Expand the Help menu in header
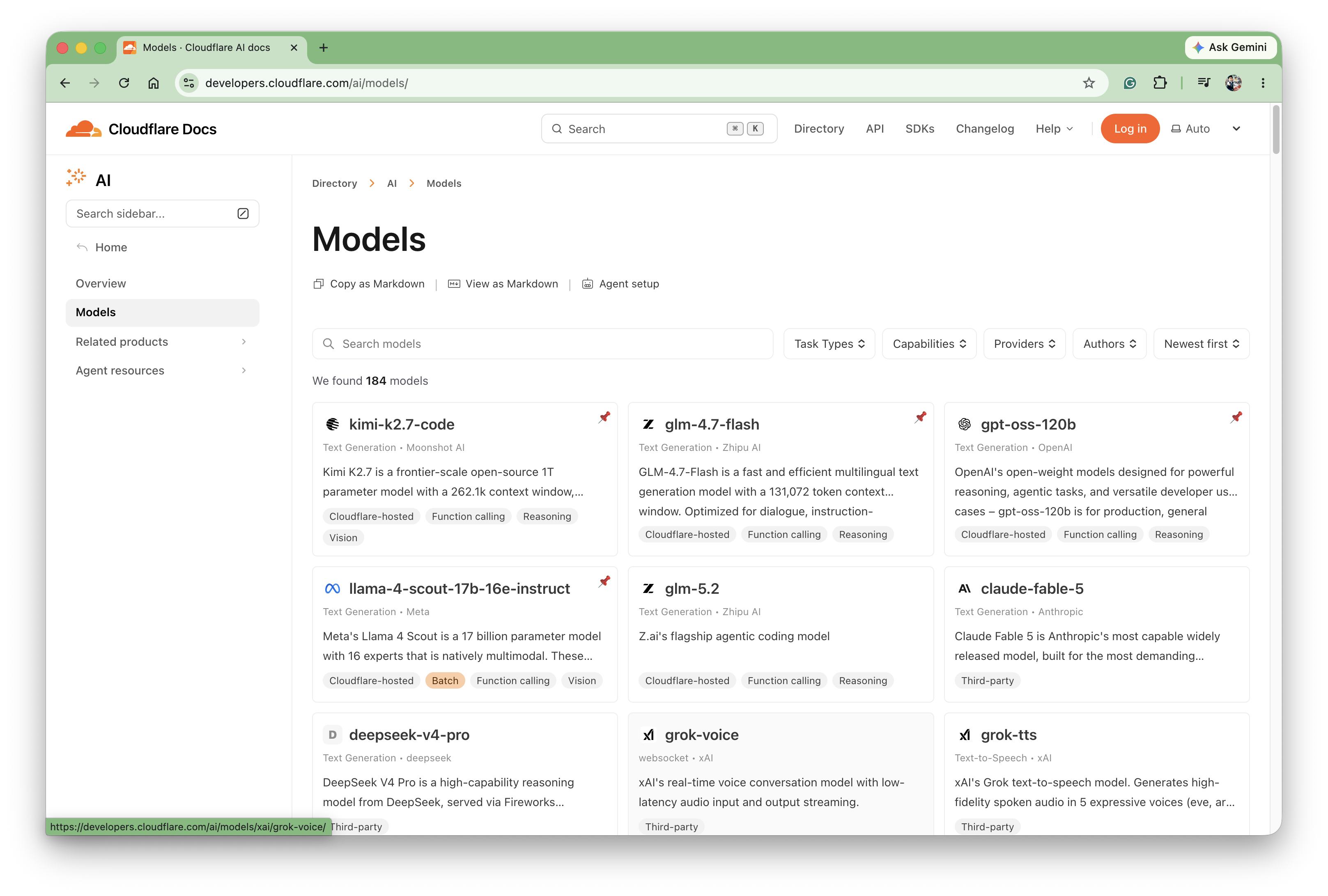The height and width of the screenshot is (896, 1328). tap(1054, 129)
